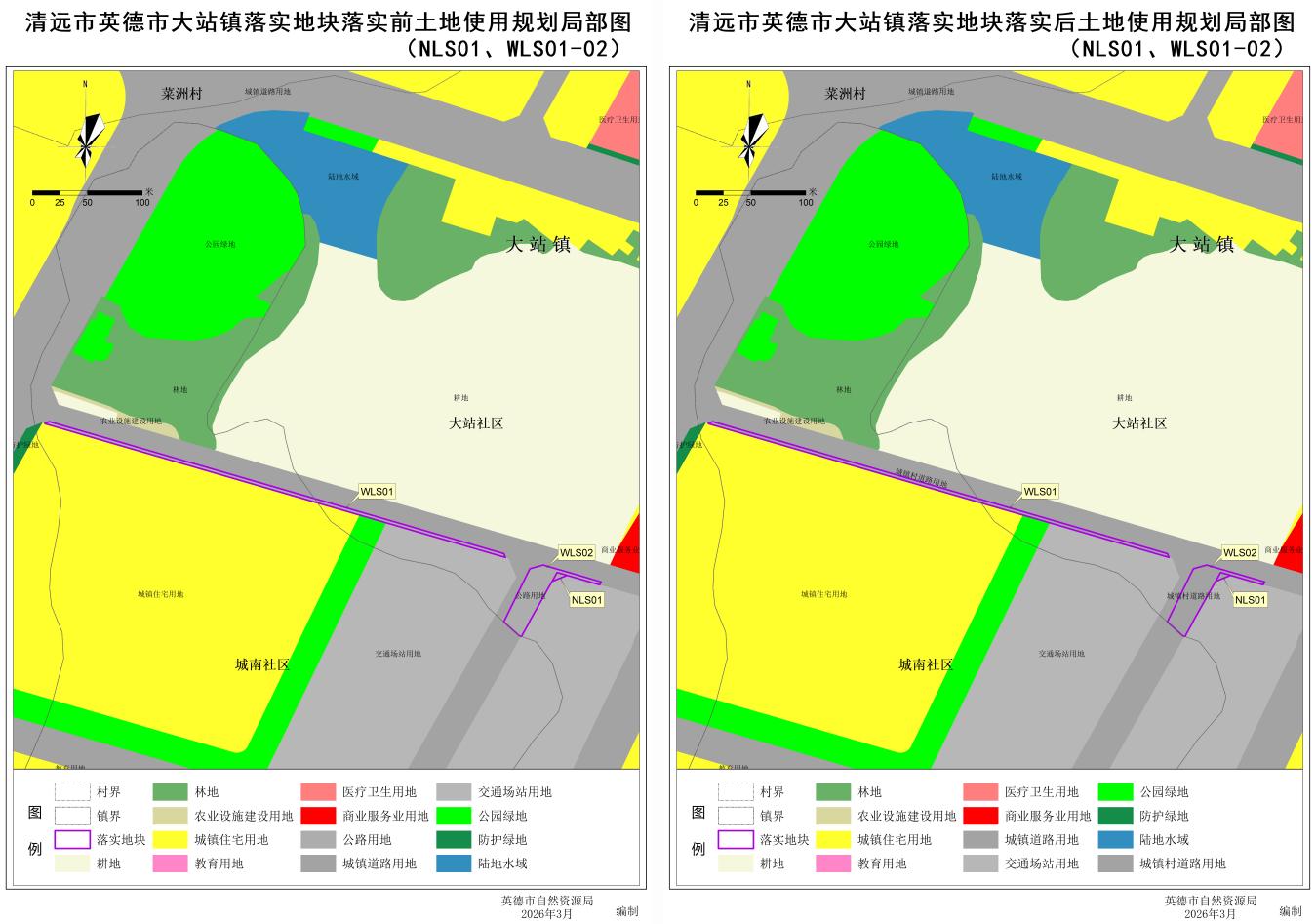The height and width of the screenshot is (924, 1316).
Task: Click the WLS02 callout label on left map
Action: (577, 553)
